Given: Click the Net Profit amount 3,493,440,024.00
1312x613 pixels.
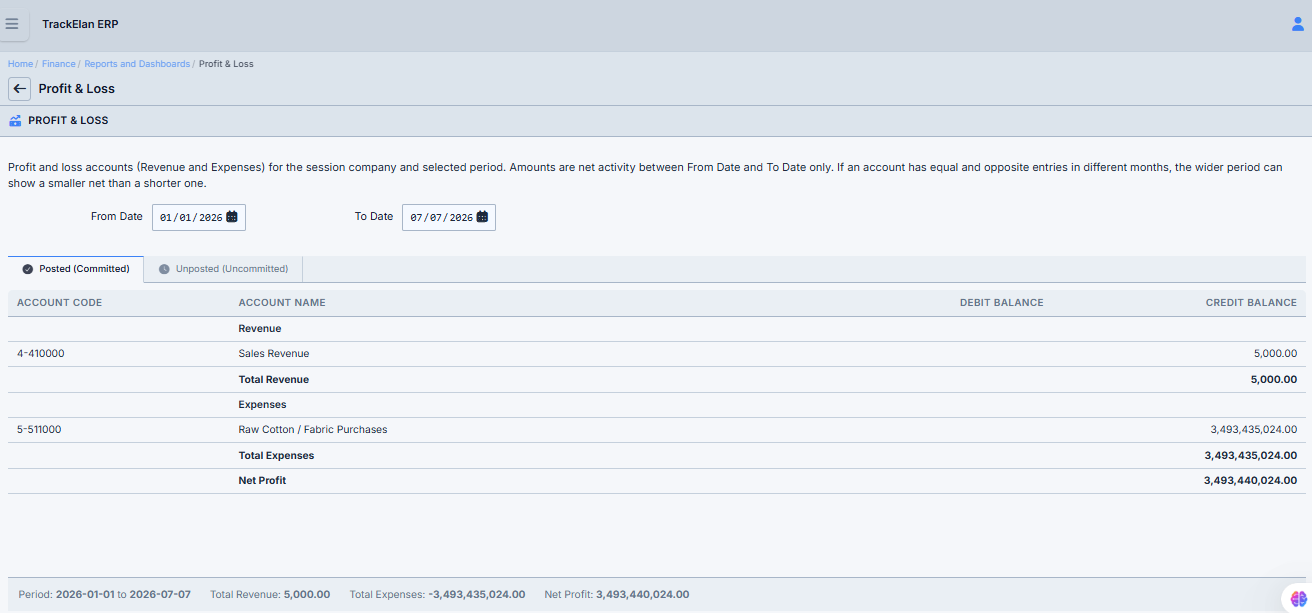Looking at the screenshot, I should pyautogui.click(x=1250, y=481).
